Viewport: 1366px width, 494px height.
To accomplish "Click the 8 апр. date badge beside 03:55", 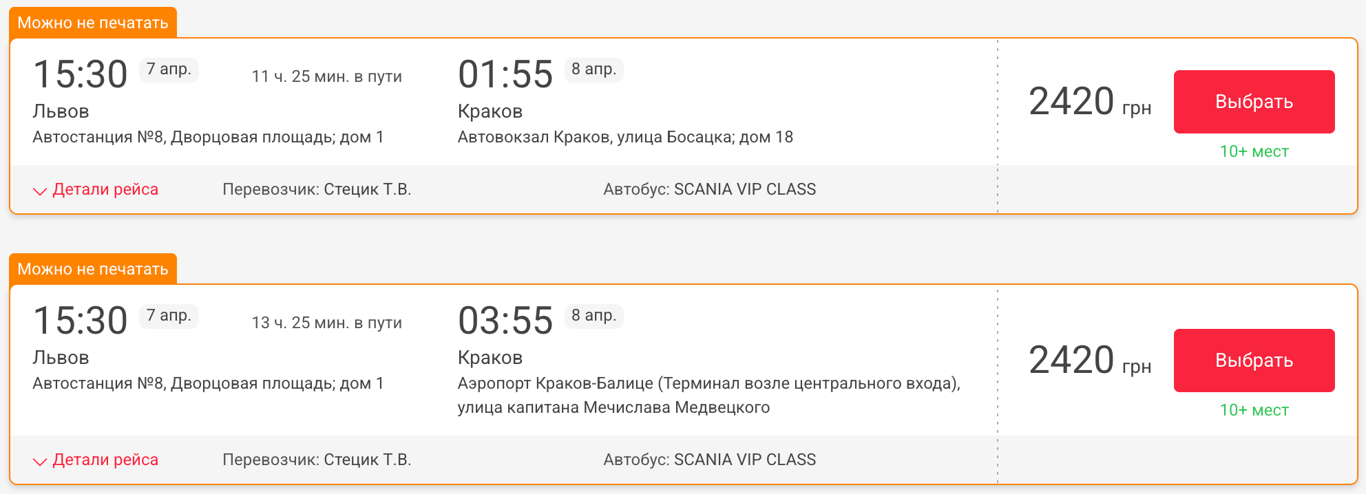I will point(593,316).
